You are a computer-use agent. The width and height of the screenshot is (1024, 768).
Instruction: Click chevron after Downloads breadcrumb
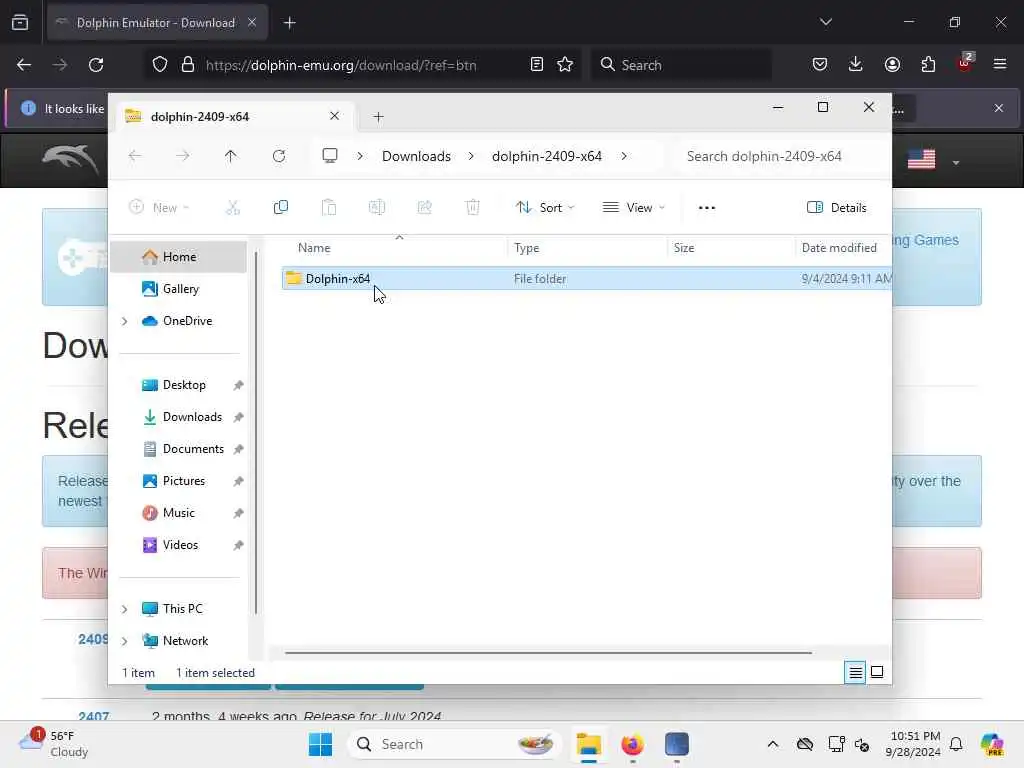tap(472, 156)
